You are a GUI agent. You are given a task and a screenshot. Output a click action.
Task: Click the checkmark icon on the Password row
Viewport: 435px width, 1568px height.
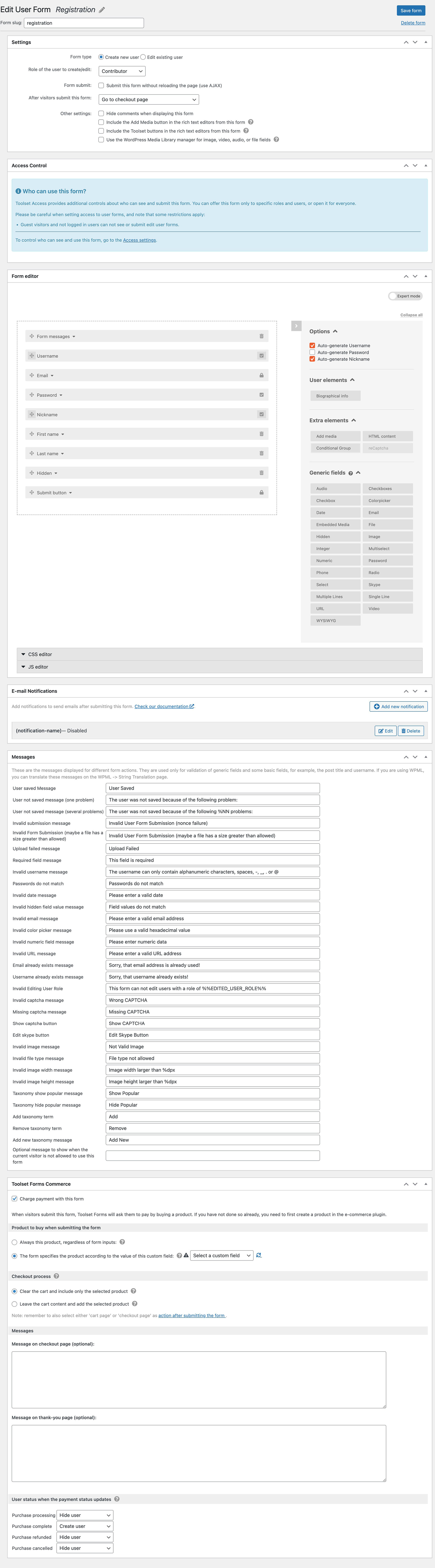click(261, 395)
